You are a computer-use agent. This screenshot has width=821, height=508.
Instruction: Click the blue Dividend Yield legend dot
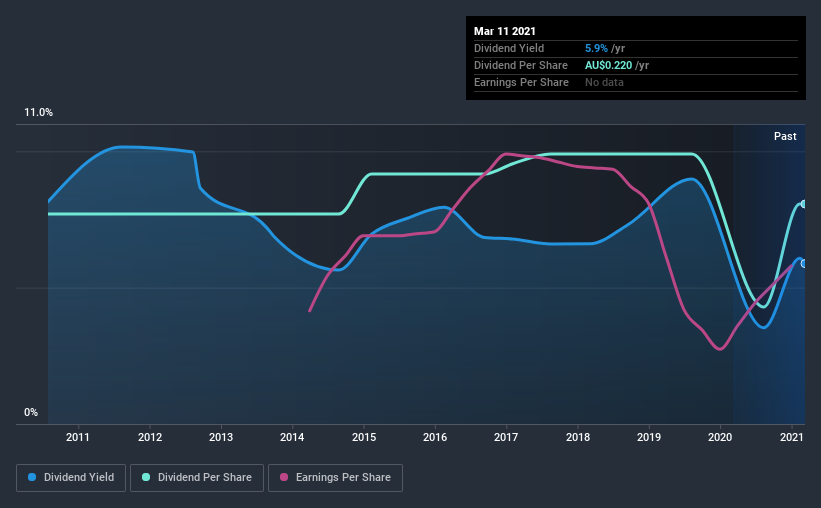pos(32,477)
